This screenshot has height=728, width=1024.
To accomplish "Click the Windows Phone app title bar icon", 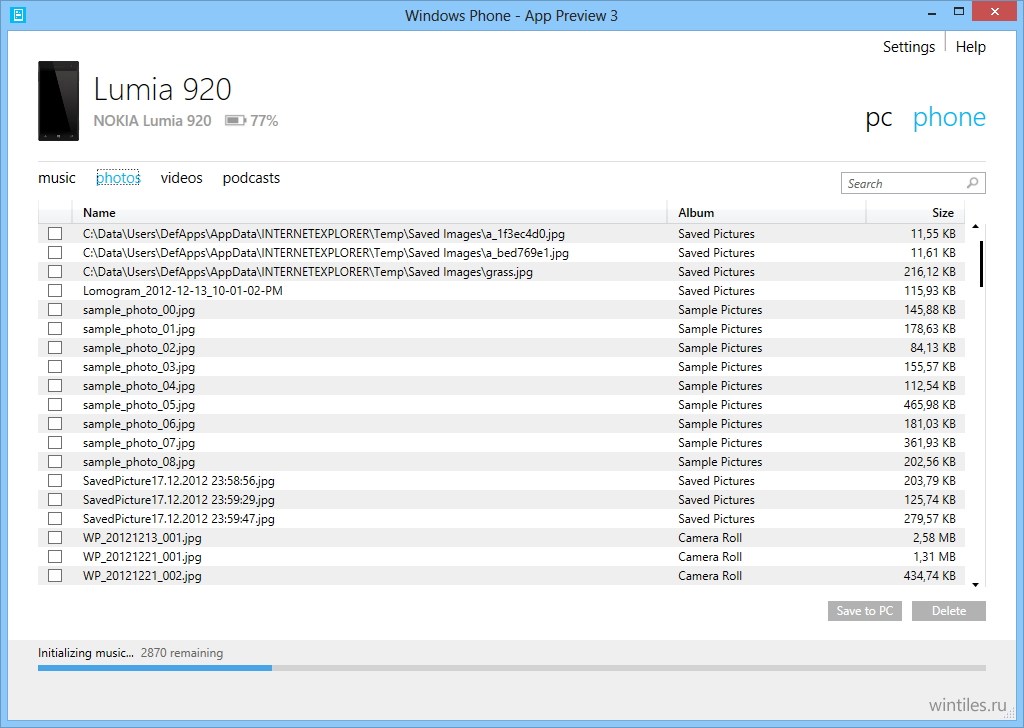I will click(x=18, y=14).
